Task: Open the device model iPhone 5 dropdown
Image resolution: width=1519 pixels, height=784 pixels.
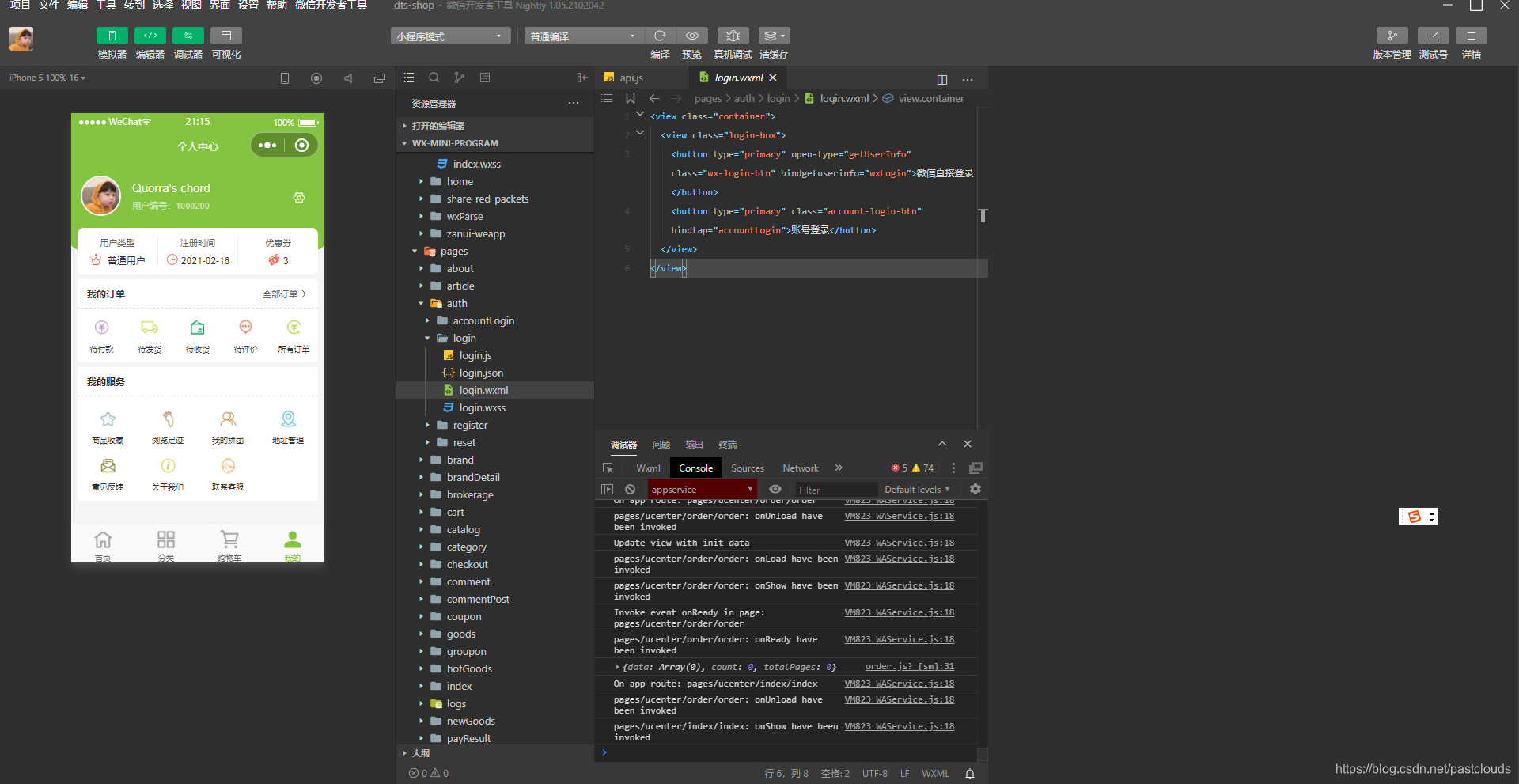Action: click(47, 78)
